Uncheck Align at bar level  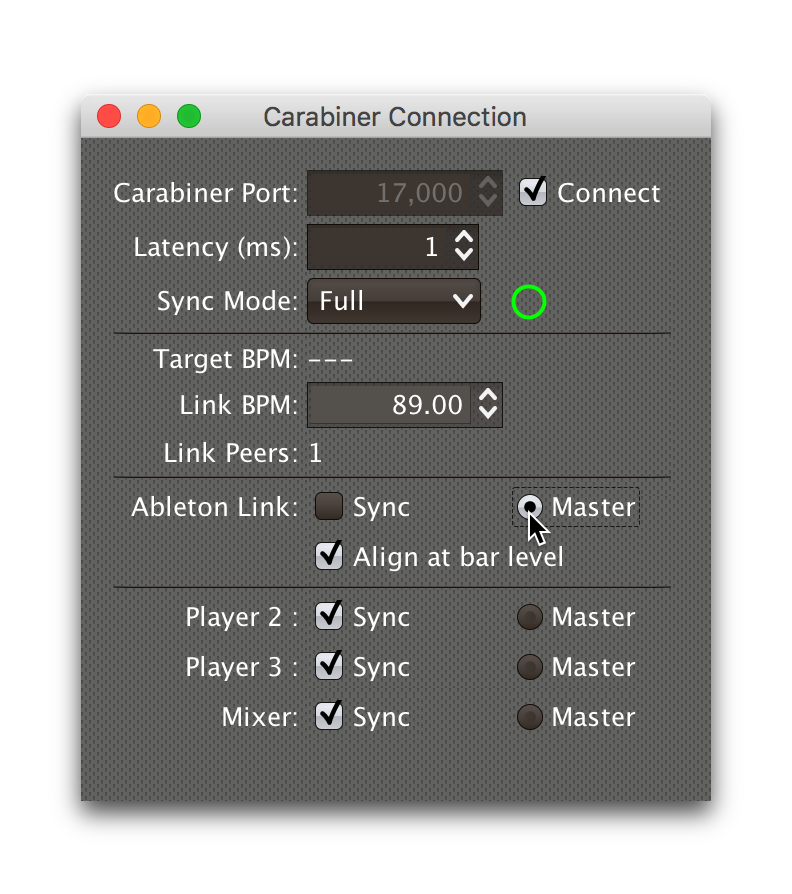[328, 556]
